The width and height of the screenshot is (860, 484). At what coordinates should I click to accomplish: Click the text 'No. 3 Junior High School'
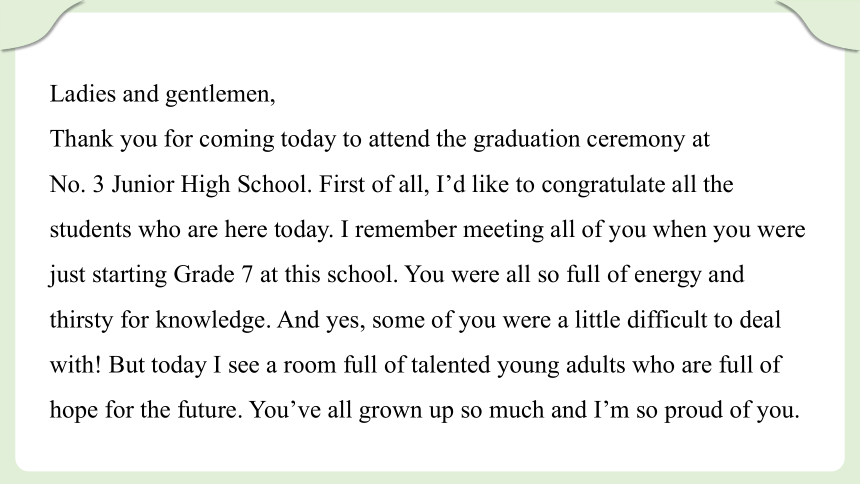coord(178,184)
